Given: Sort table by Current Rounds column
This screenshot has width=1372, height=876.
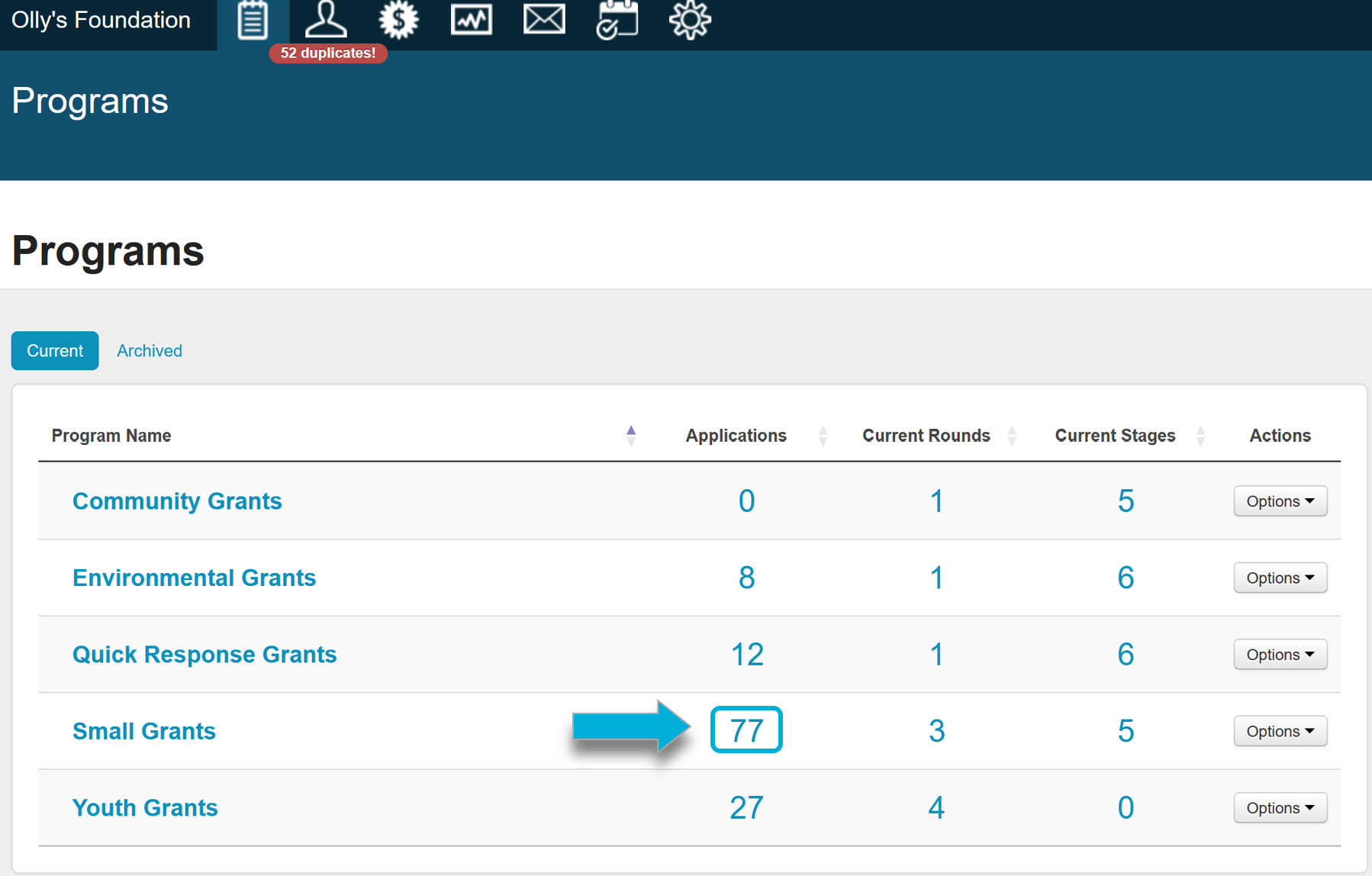Looking at the screenshot, I should pos(926,436).
